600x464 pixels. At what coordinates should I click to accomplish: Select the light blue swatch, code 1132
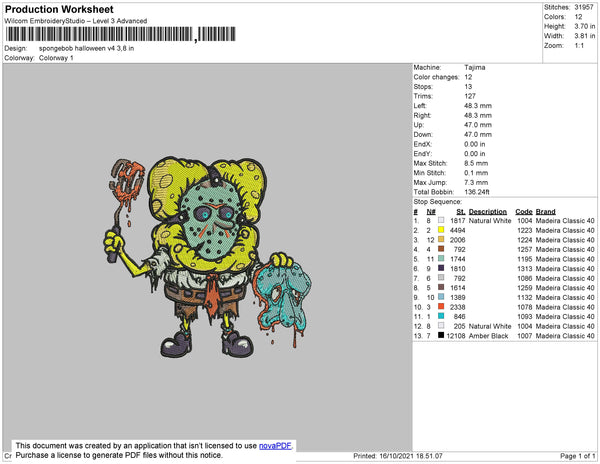click(x=441, y=297)
